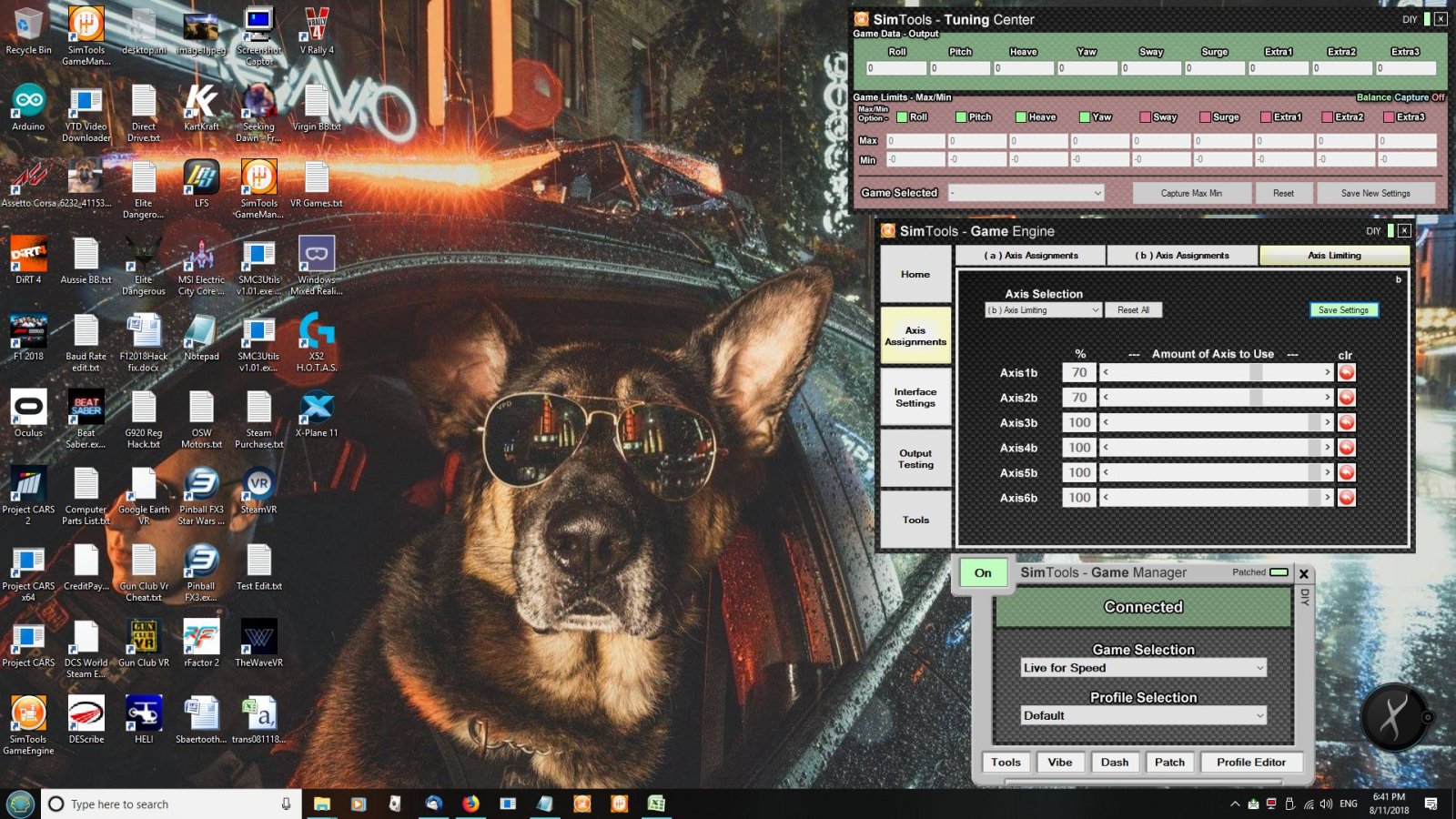Screen dimensions: 1456x819
Task: Toggle Balance Capture Off in Tuning Center
Action: 1400,96
